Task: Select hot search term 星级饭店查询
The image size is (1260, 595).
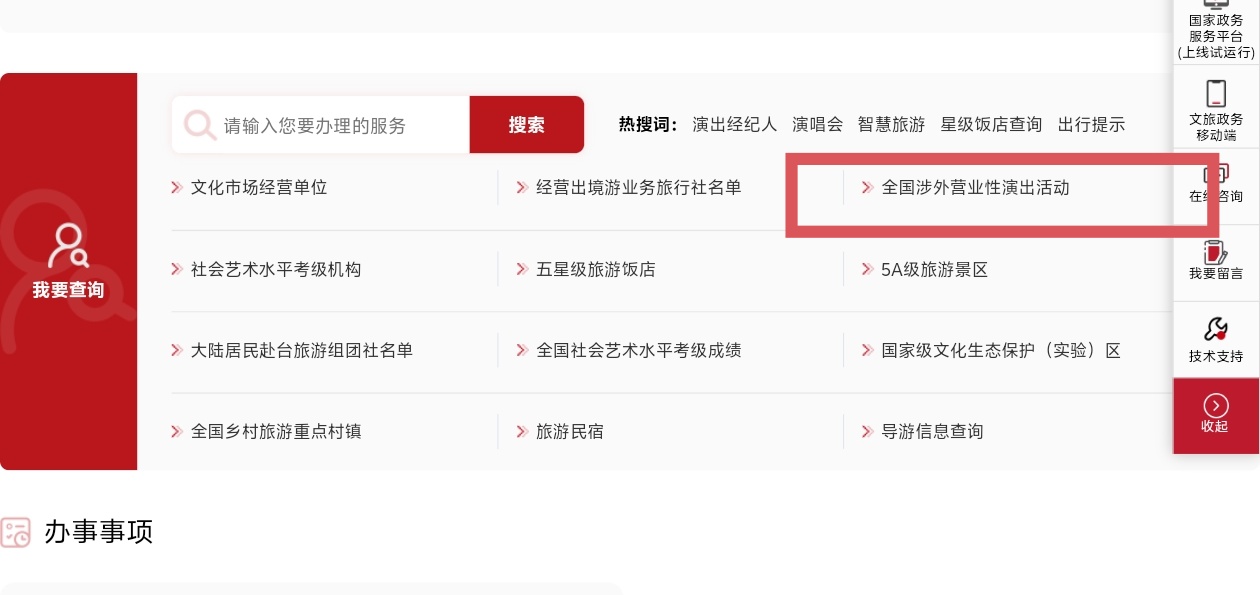Action: pos(990,125)
